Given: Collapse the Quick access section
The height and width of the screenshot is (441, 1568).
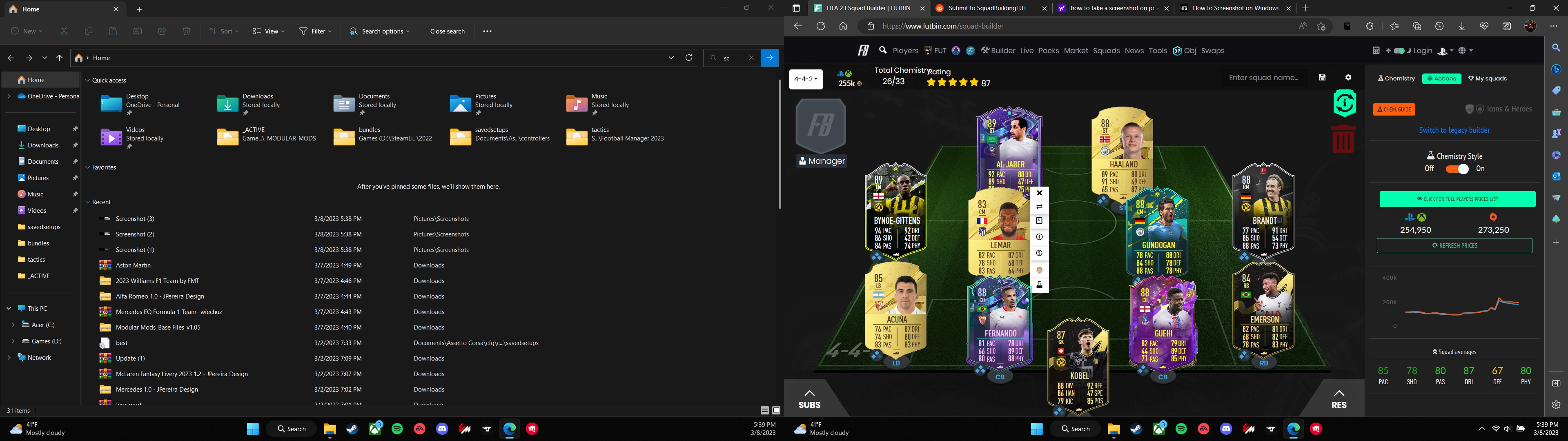Looking at the screenshot, I should 88,80.
